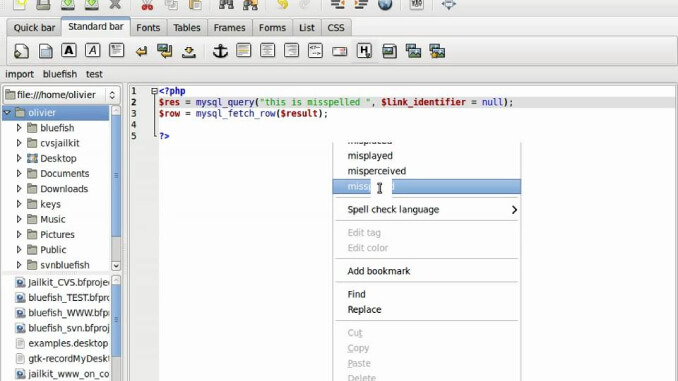Expand the cvsjailkit folder
Image resolution: width=678 pixels, height=381 pixels.
[19, 143]
